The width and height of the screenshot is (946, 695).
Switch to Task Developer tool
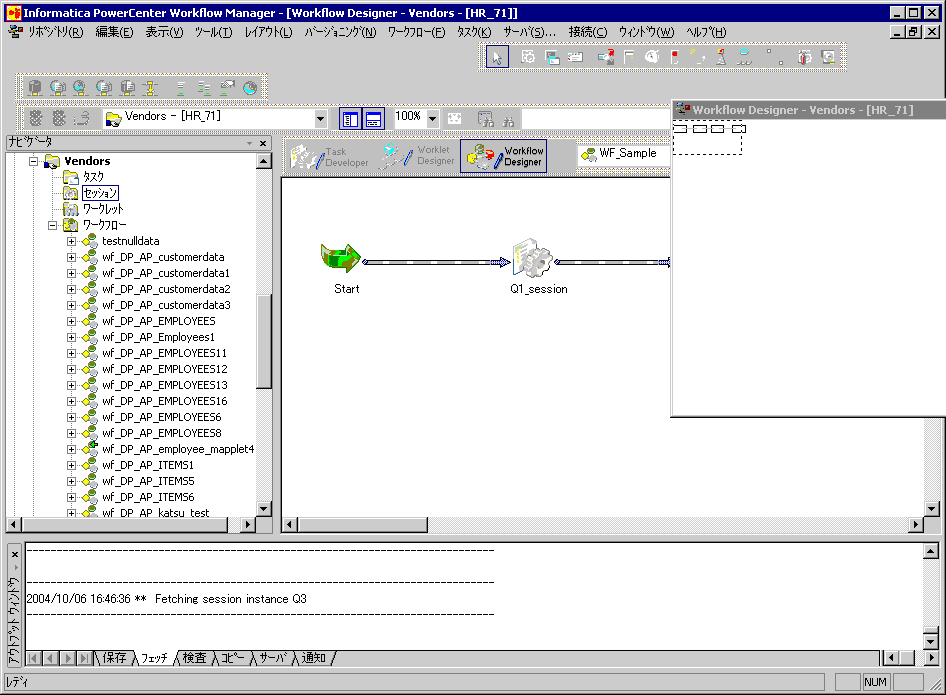[329, 157]
